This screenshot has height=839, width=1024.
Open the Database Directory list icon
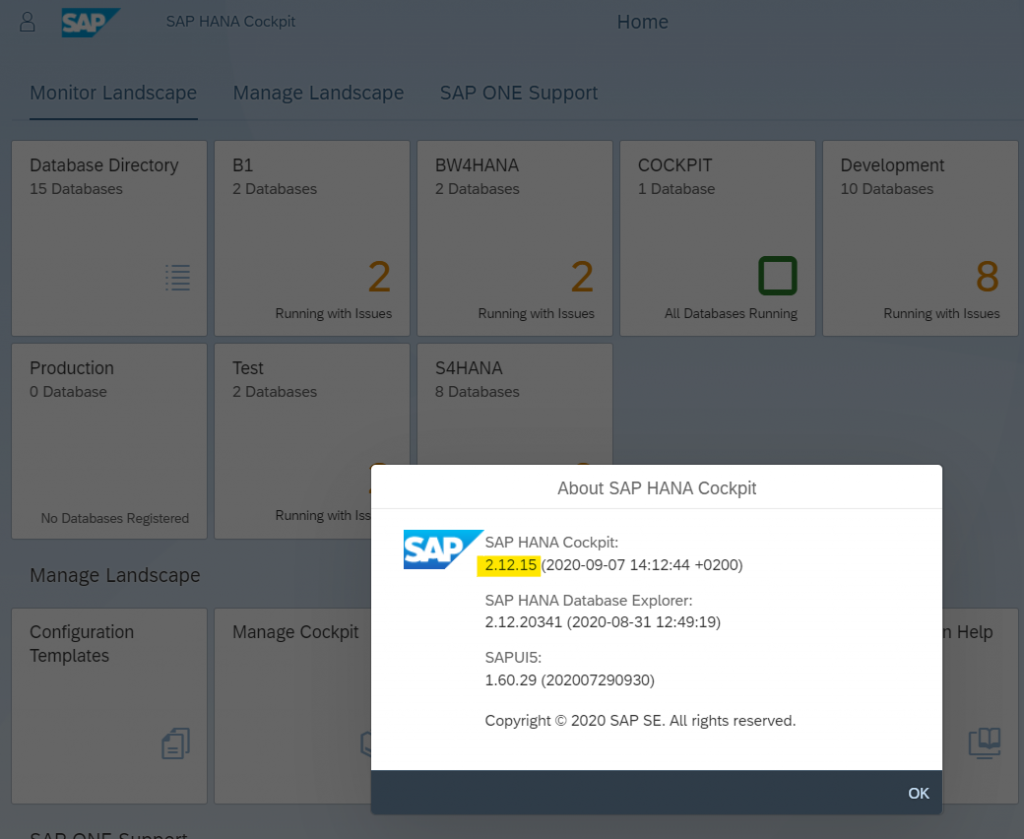(x=178, y=277)
